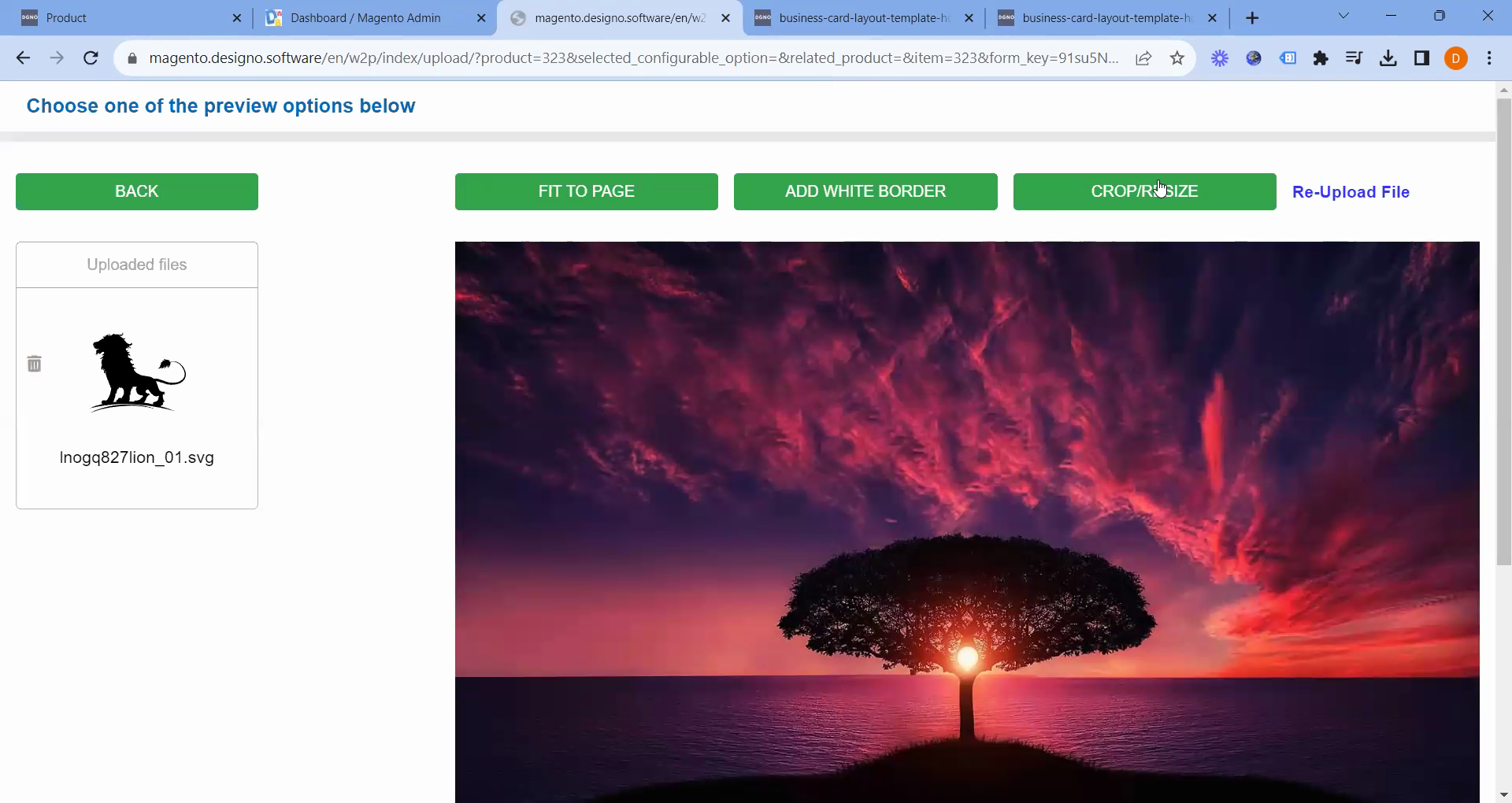Click the Re-Upload File link
Image resolution: width=1512 pixels, height=803 pixels.
pyautogui.click(x=1350, y=192)
